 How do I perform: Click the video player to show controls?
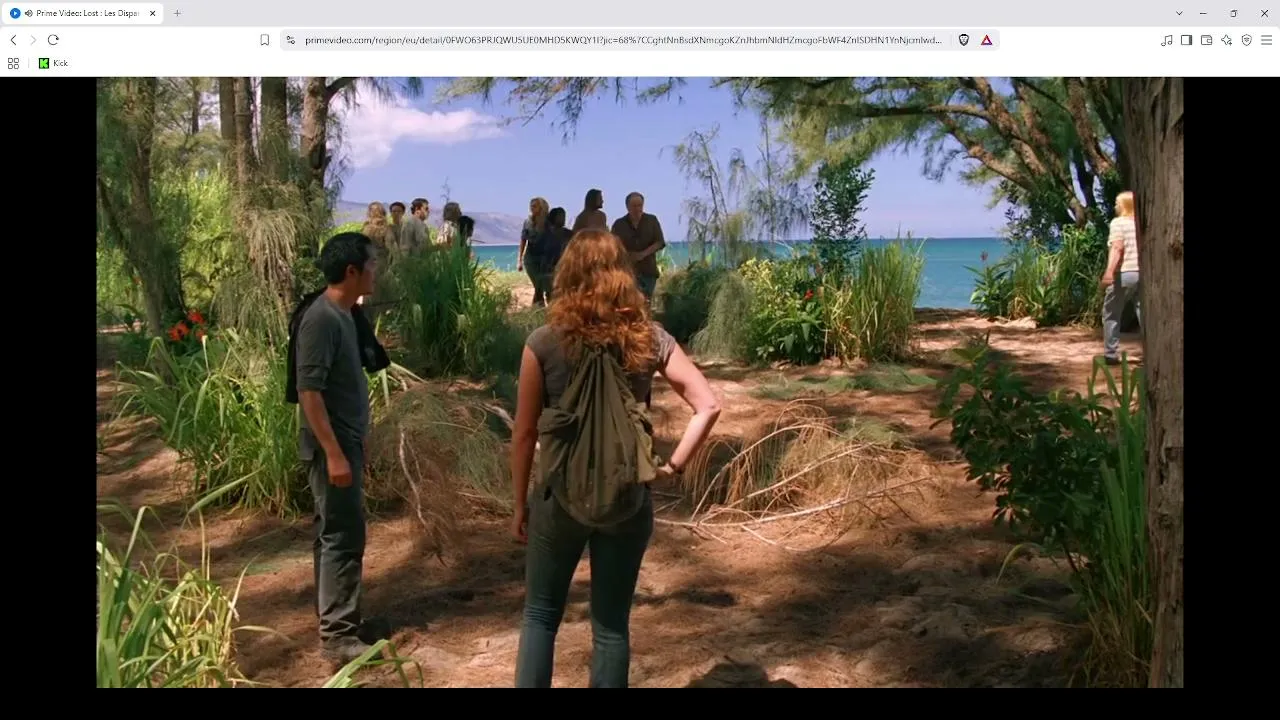pyautogui.click(x=640, y=382)
